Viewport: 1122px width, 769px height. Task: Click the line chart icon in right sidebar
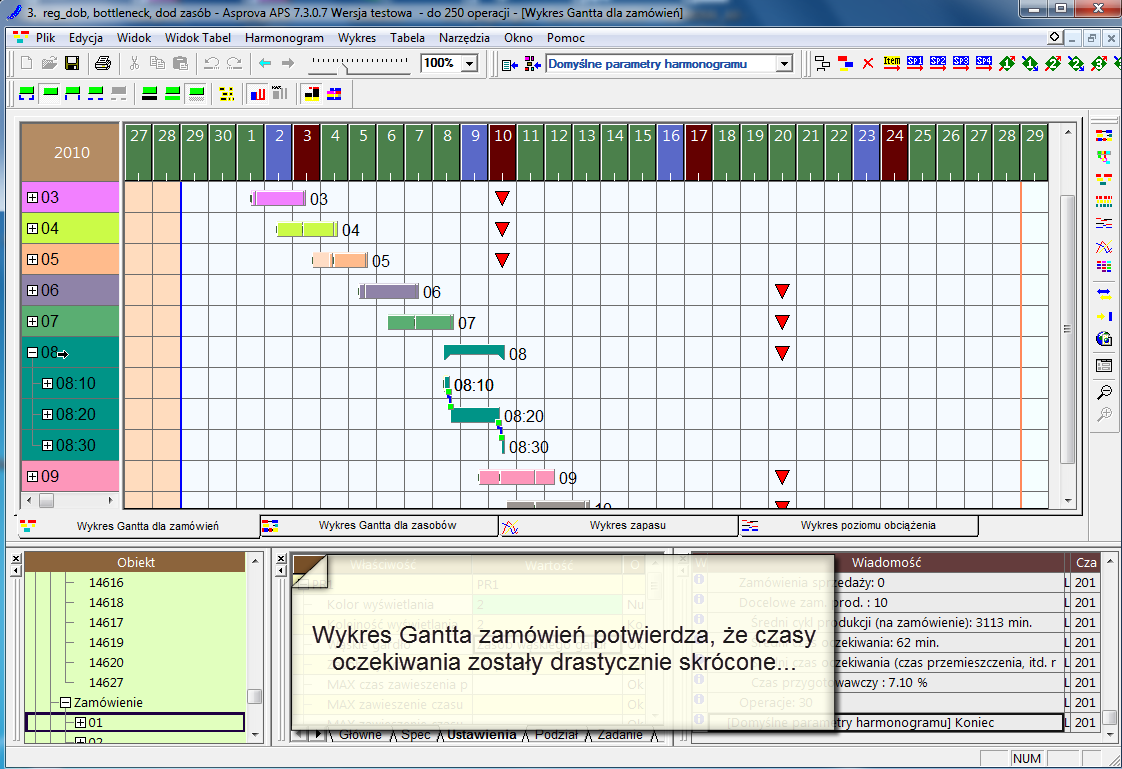click(1104, 248)
